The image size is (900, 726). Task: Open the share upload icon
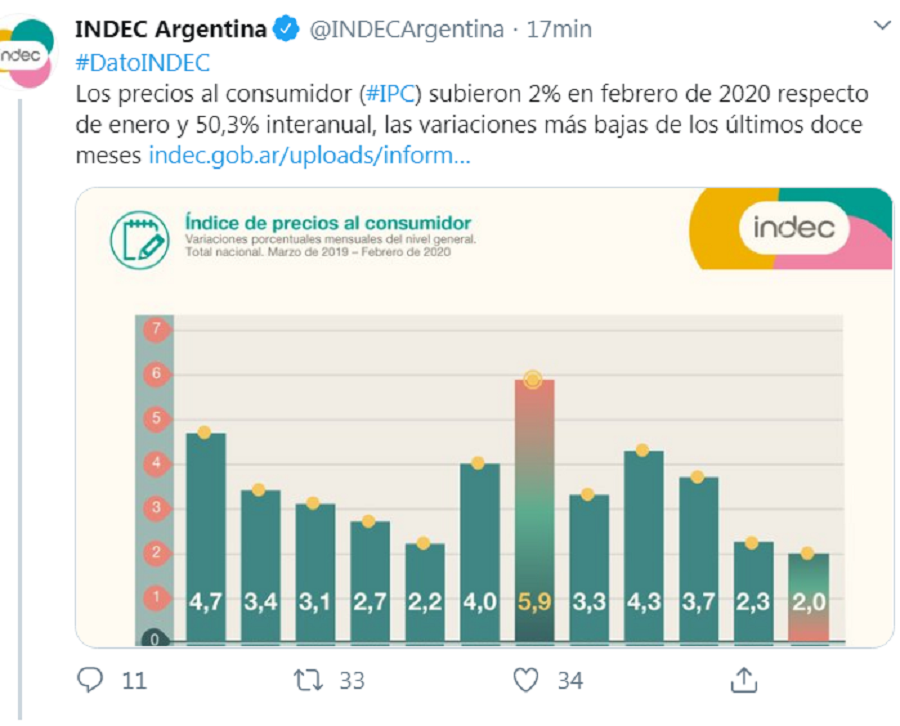[743, 680]
